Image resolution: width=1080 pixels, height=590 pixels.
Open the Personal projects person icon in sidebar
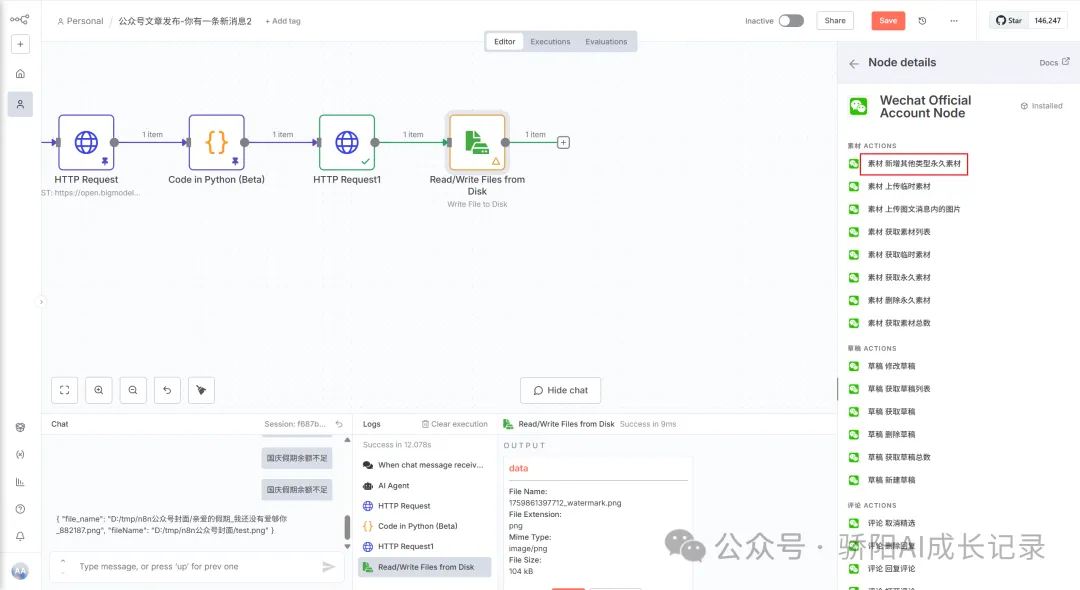tap(20, 104)
